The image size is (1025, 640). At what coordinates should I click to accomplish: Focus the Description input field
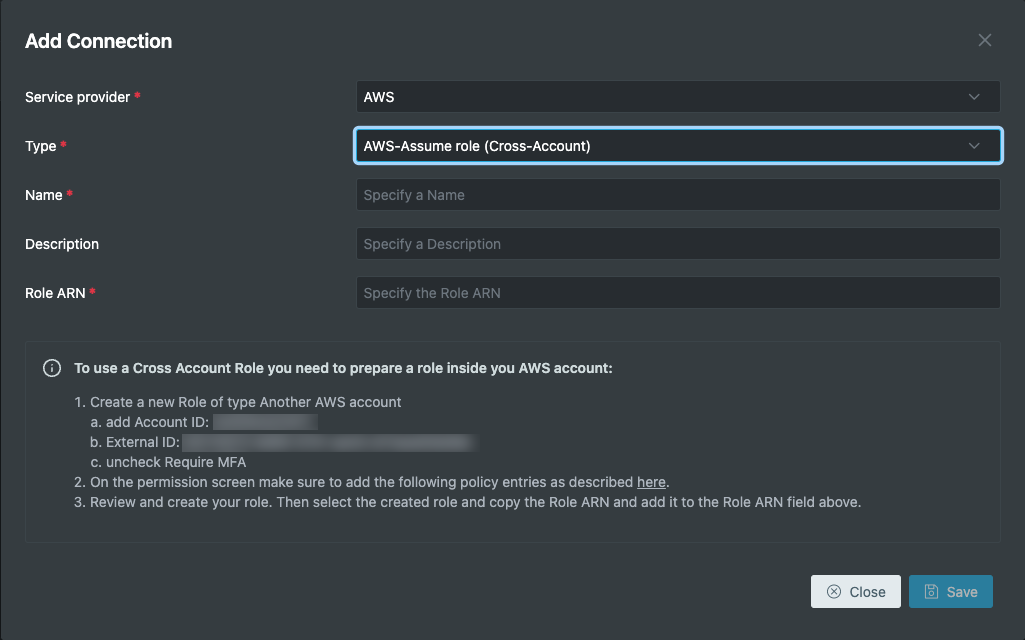coord(678,244)
